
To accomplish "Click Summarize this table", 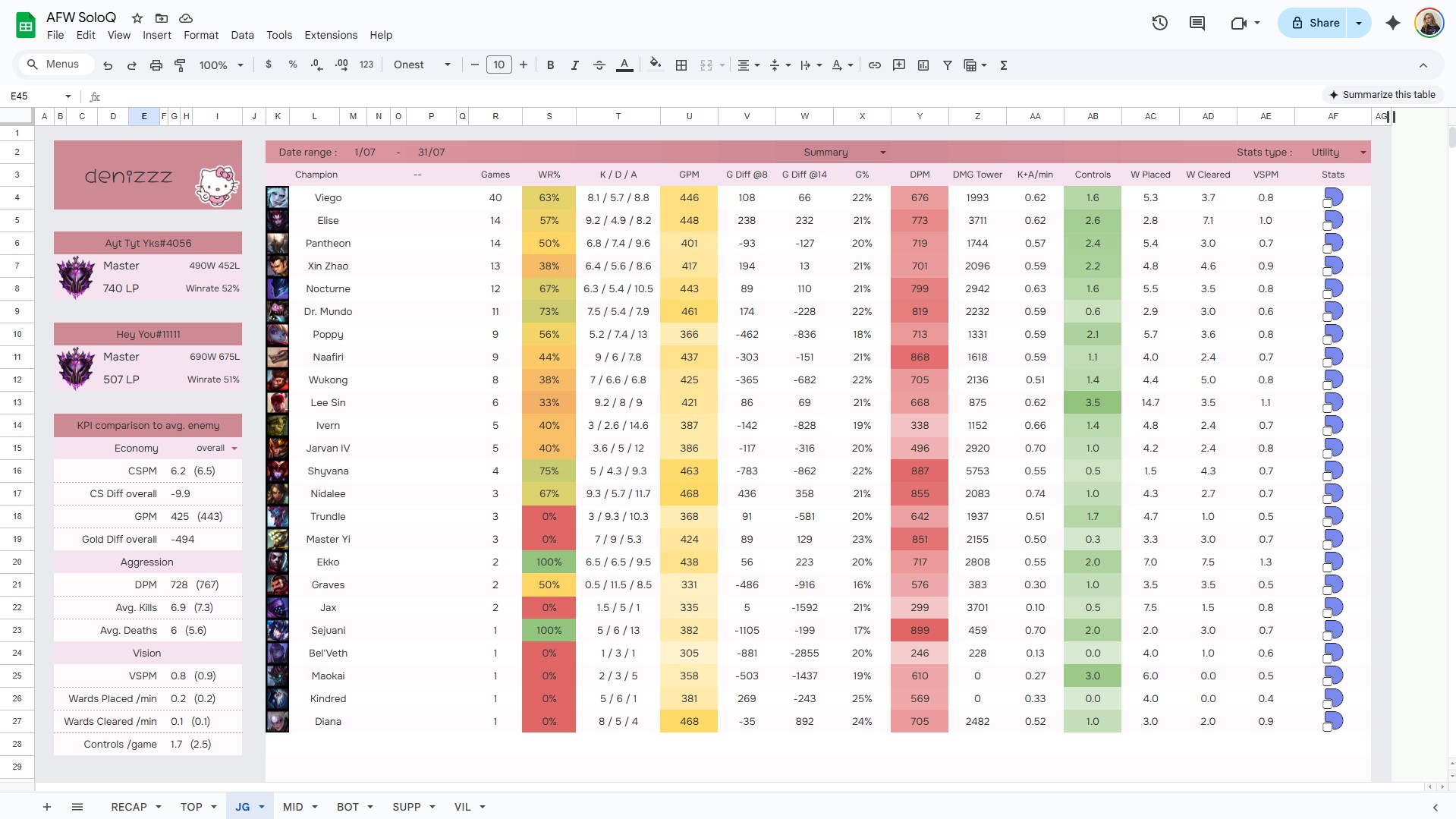I will pyautogui.click(x=1382, y=95).
